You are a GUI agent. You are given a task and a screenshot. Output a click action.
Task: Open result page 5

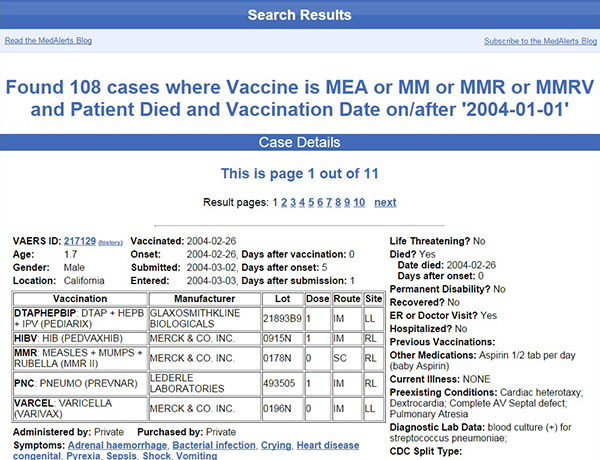(313, 202)
